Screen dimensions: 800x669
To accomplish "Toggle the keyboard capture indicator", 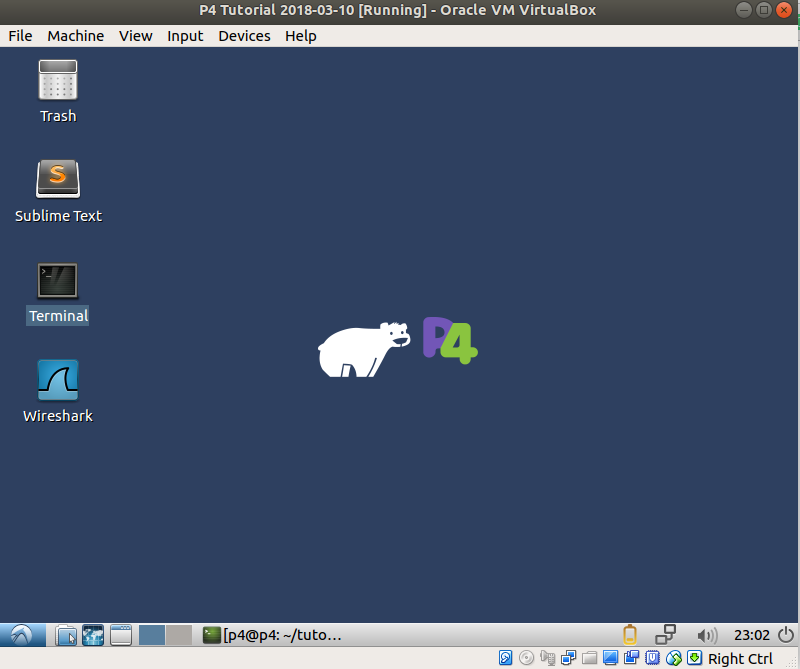I will click(695, 658).
